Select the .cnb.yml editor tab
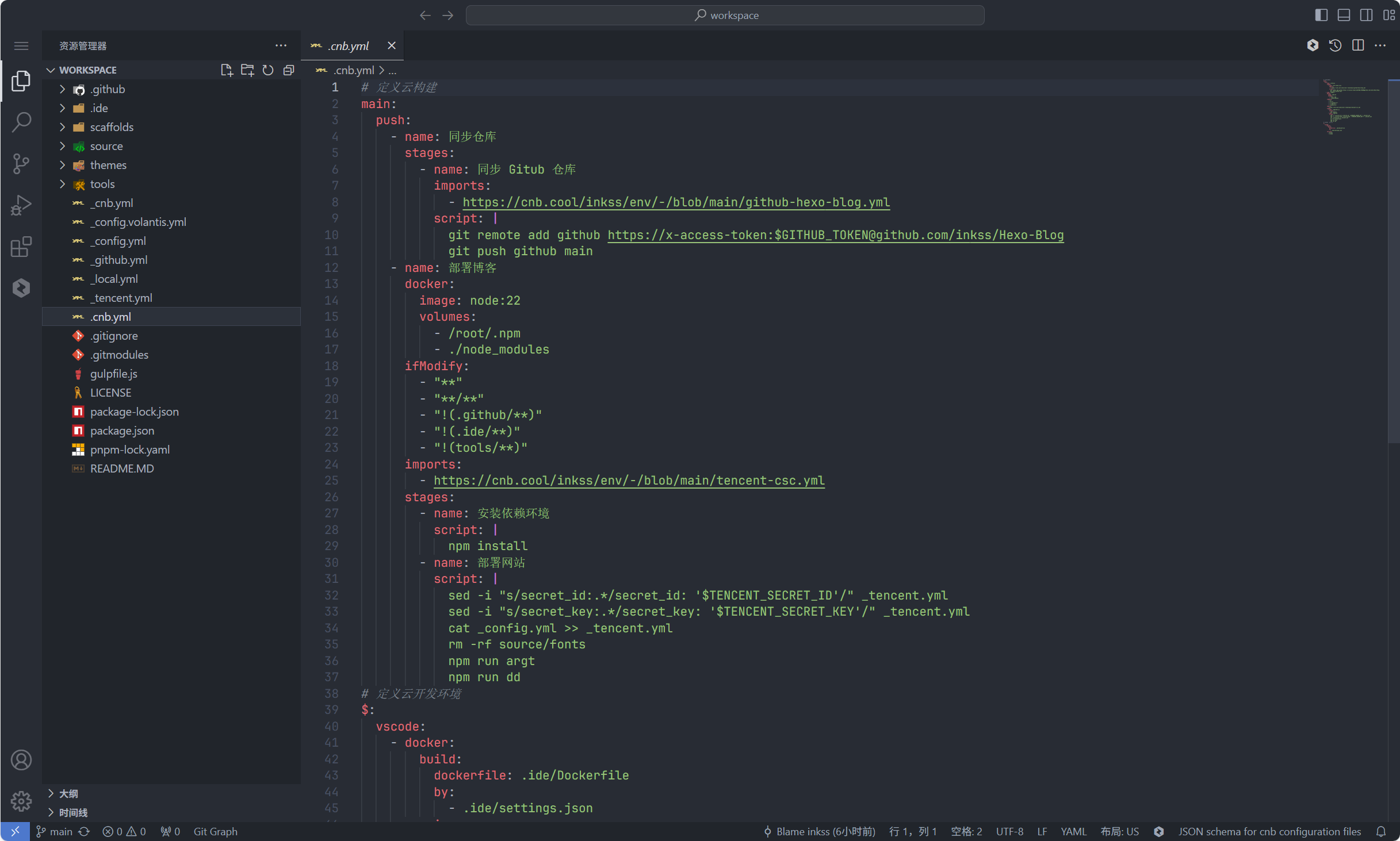The image size is (1400, 841). pyautogui.click(x=348, y=46)
